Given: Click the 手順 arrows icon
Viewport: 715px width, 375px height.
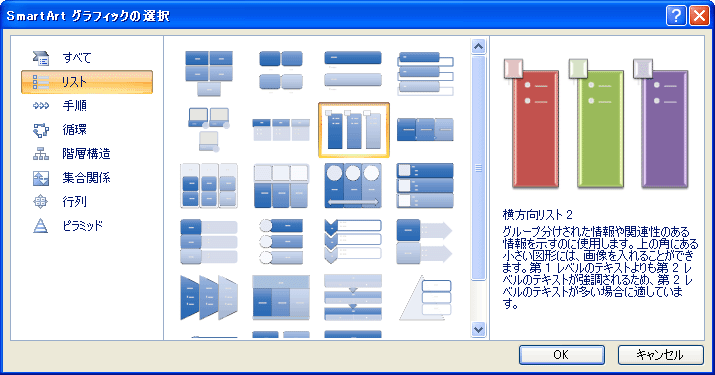Looking at the screenshot, I should [x=41, y=106].
